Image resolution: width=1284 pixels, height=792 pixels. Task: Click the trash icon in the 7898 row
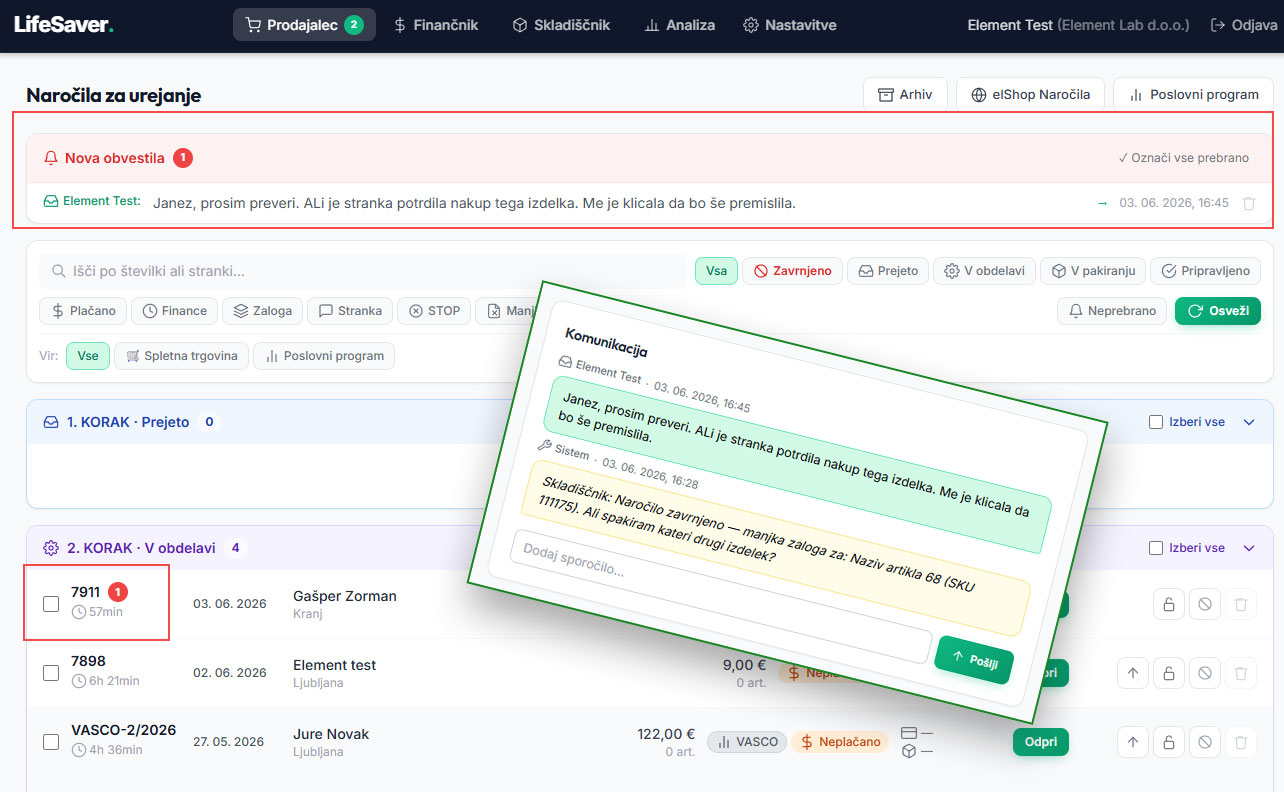coord(1241,673)
